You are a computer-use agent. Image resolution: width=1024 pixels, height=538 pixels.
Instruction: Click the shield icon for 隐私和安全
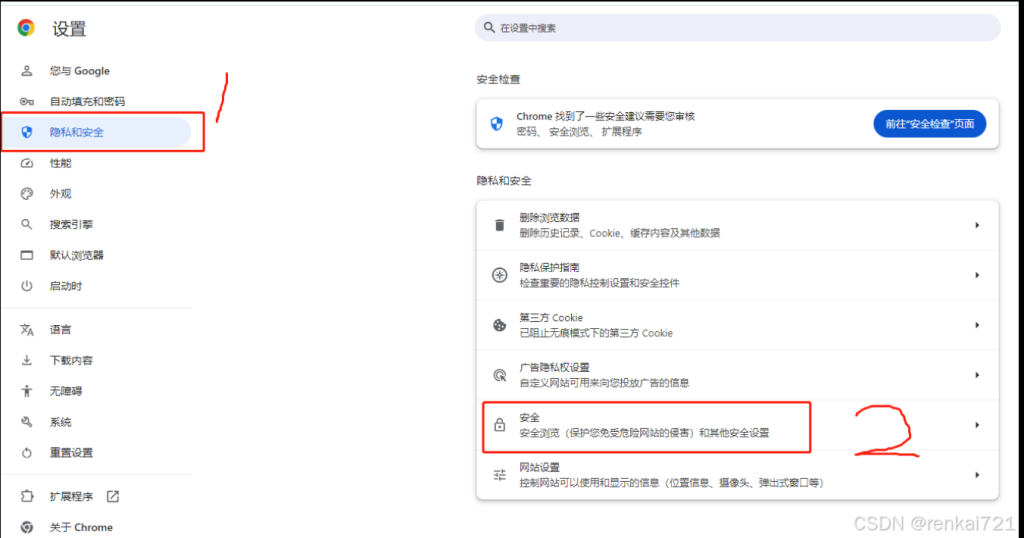27,132
